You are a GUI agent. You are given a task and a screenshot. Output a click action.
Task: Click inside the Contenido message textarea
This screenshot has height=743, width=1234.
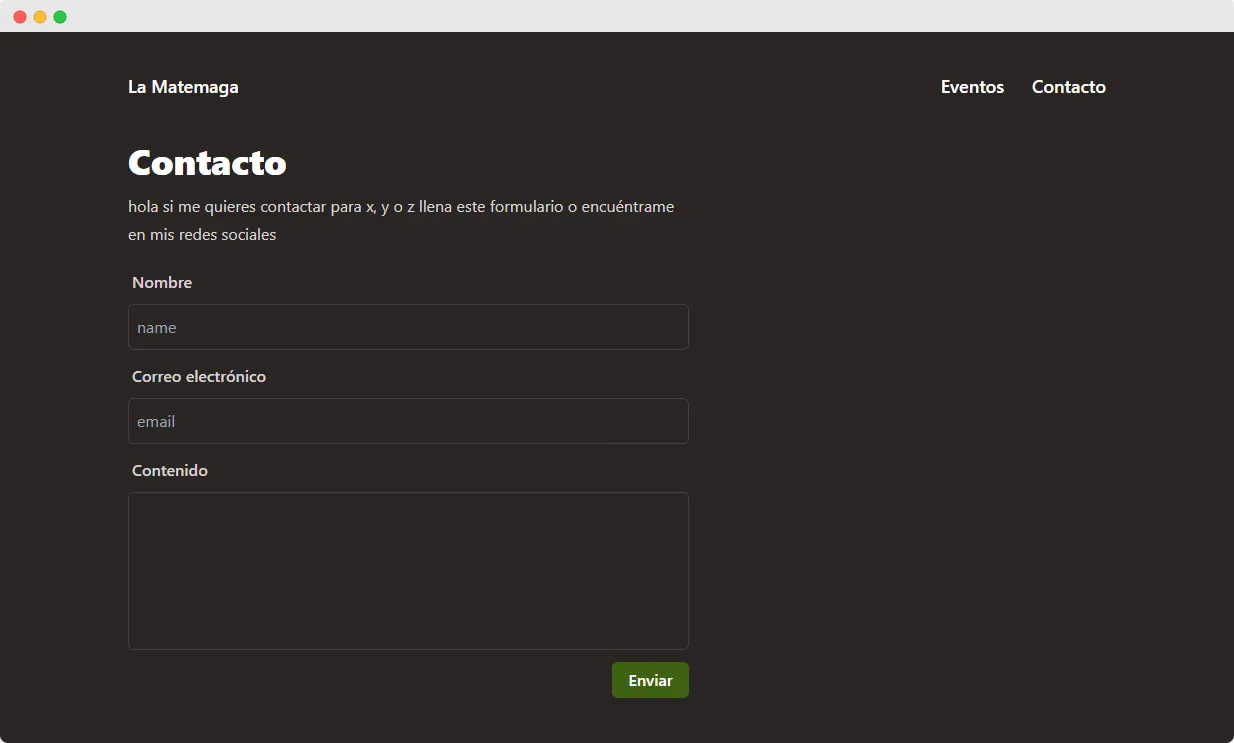point(408,570)
